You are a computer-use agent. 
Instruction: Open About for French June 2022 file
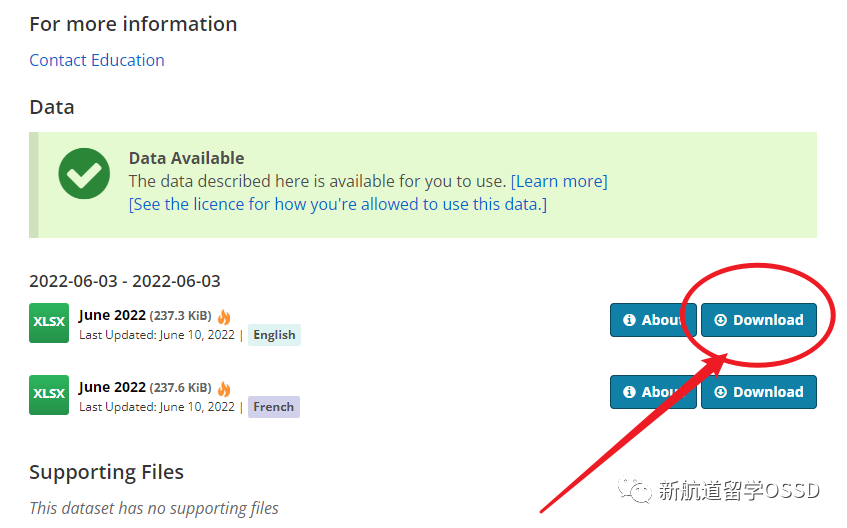click(653, 392)
